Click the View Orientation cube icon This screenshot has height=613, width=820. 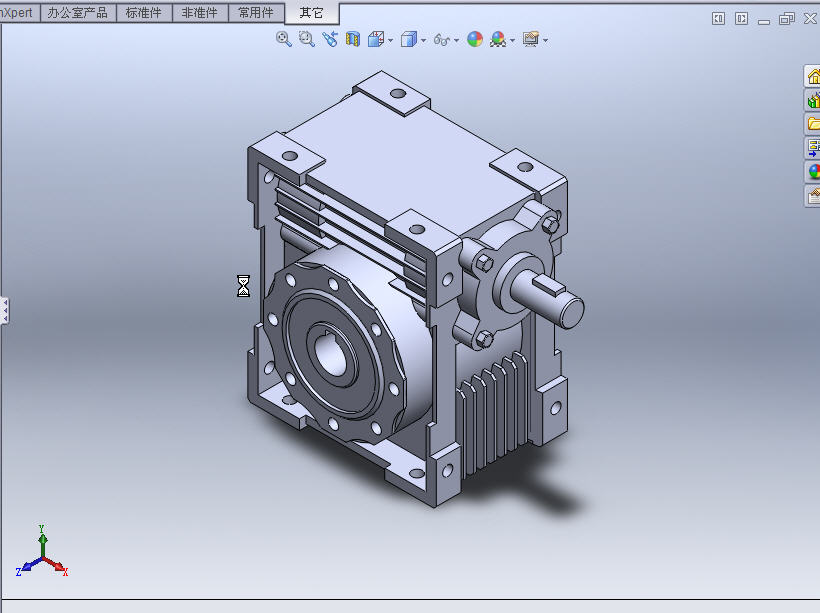[x=376, y=39]
